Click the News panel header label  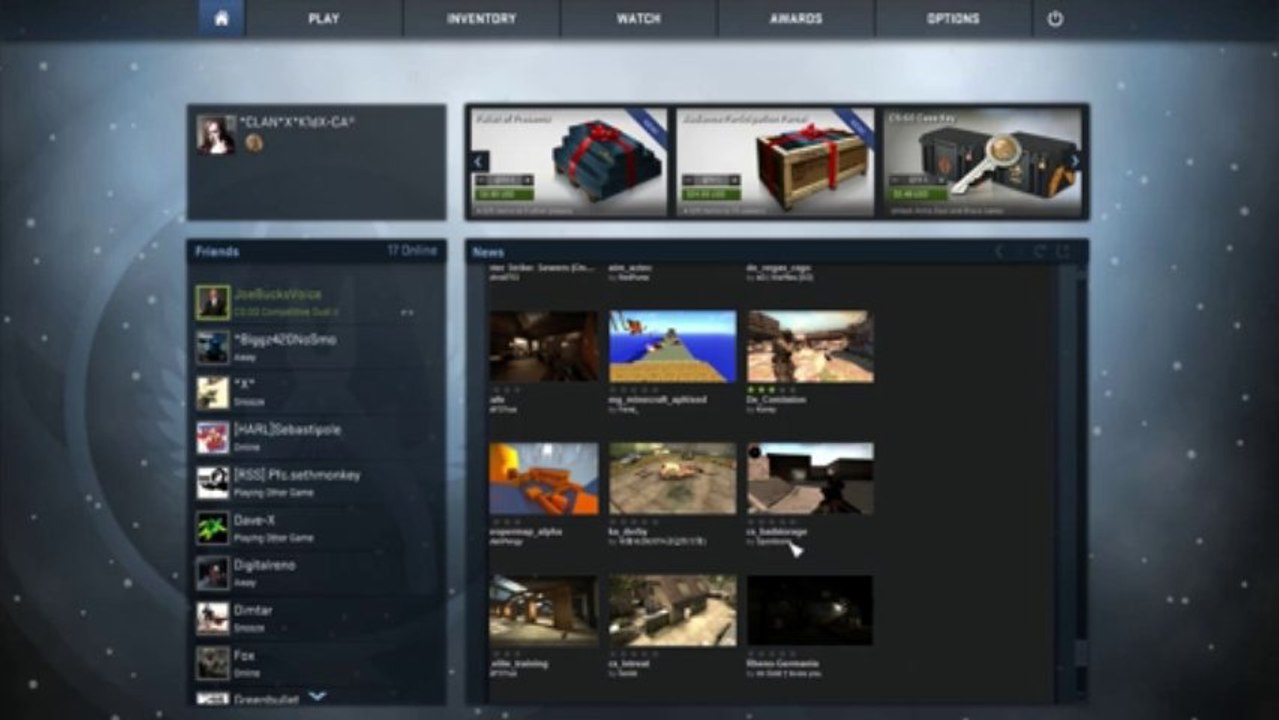point(489,253)
